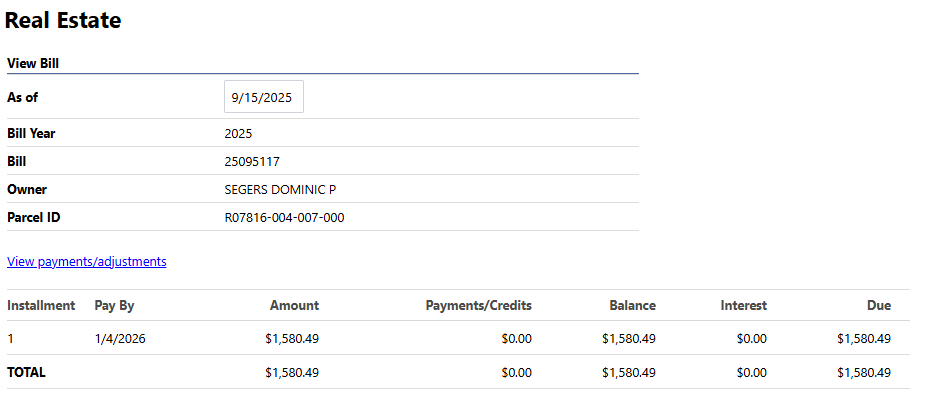Click the Parcel ID value R07816-004-007-000
This screenshot has width=937, height=414.
point(284,217)
